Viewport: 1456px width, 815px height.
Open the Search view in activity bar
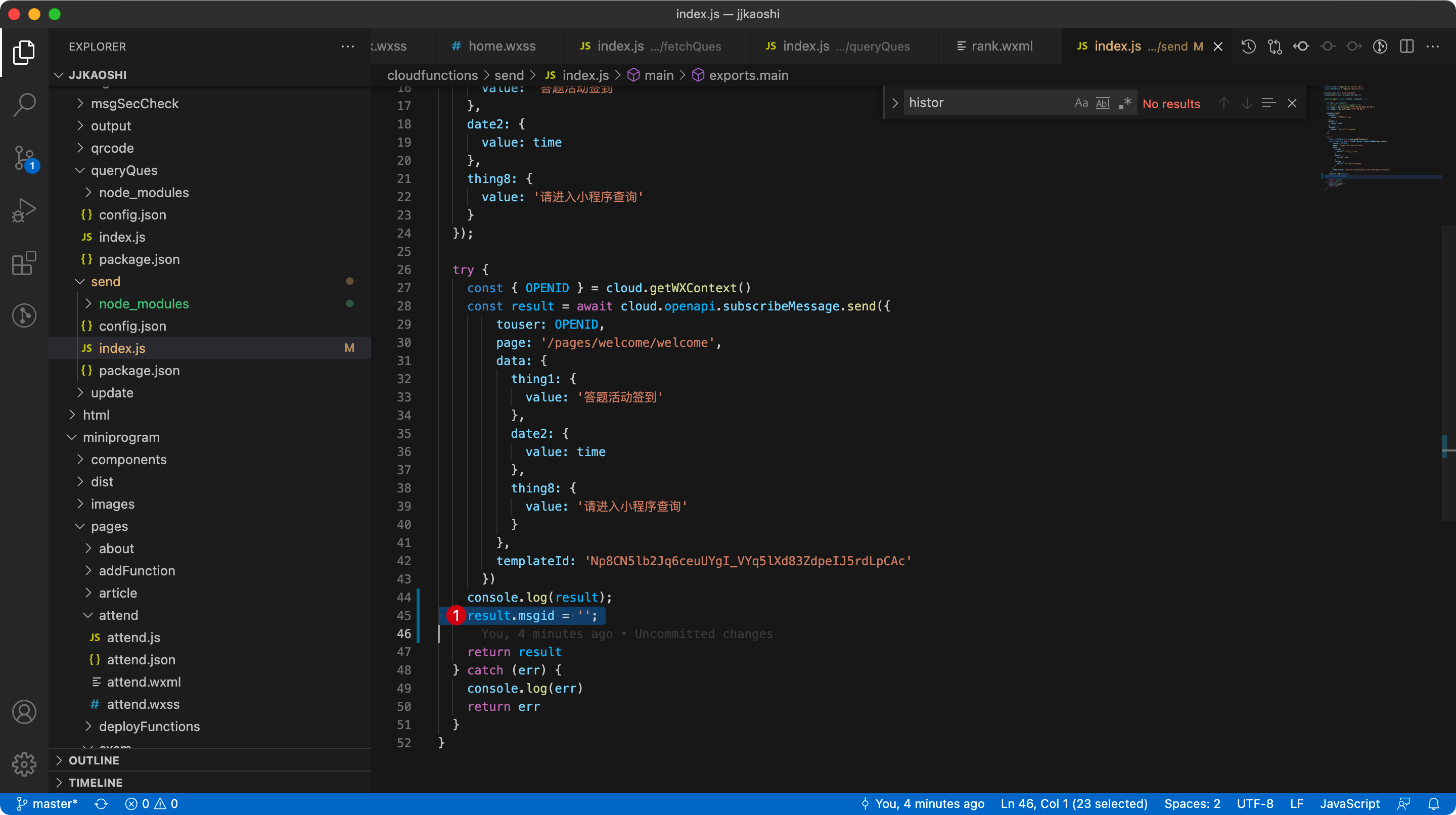[x=24, y=105]
